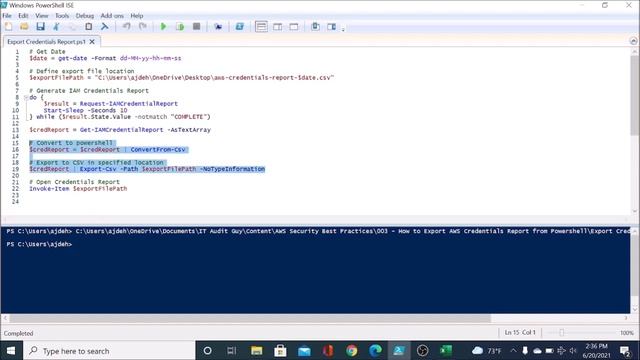The height and width of the screenshot is (360, 640).
Task: Click the Get-IAMCredentialReport -AsTextArray line
Action: [x=120, y=130]
